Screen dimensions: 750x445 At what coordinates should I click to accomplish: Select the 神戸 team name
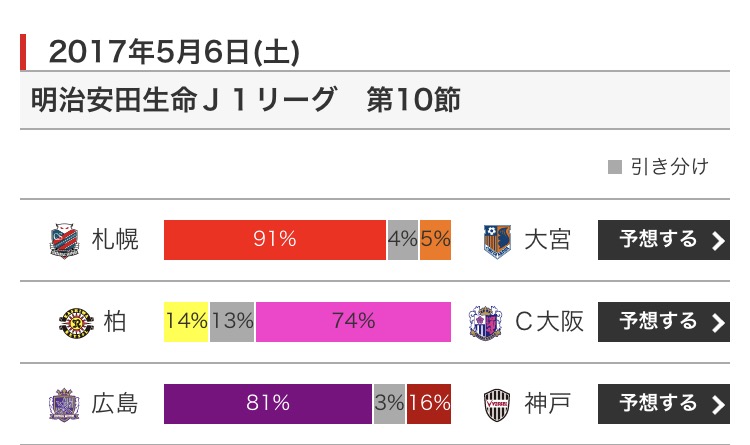(547, 404)
